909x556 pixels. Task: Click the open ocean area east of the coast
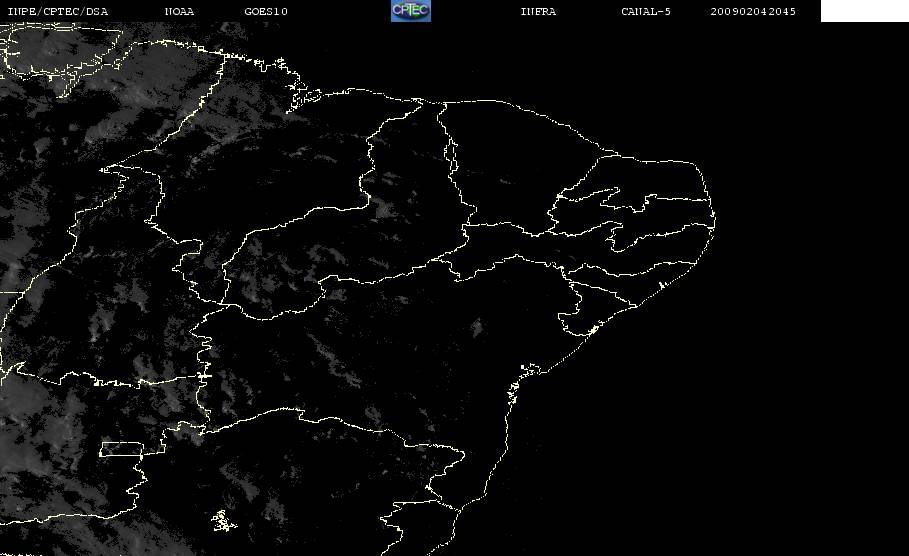point(783,348)
